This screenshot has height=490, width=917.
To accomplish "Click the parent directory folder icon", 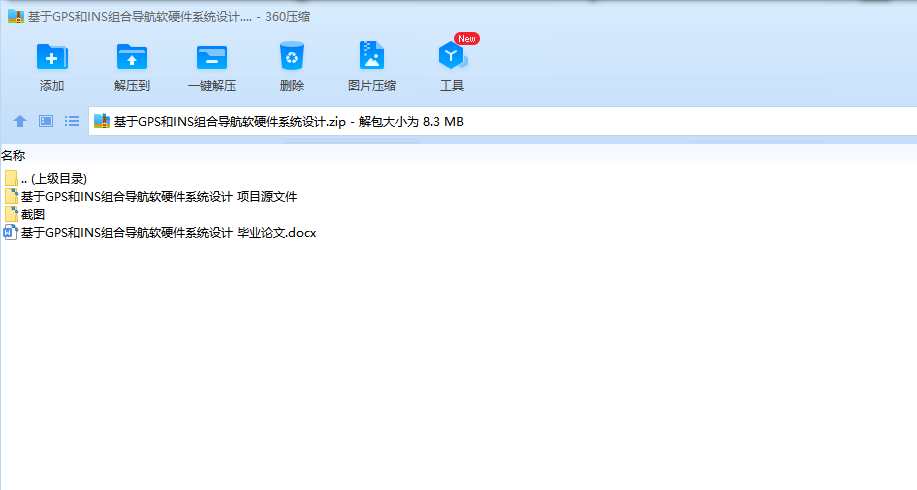I will 11,178.
